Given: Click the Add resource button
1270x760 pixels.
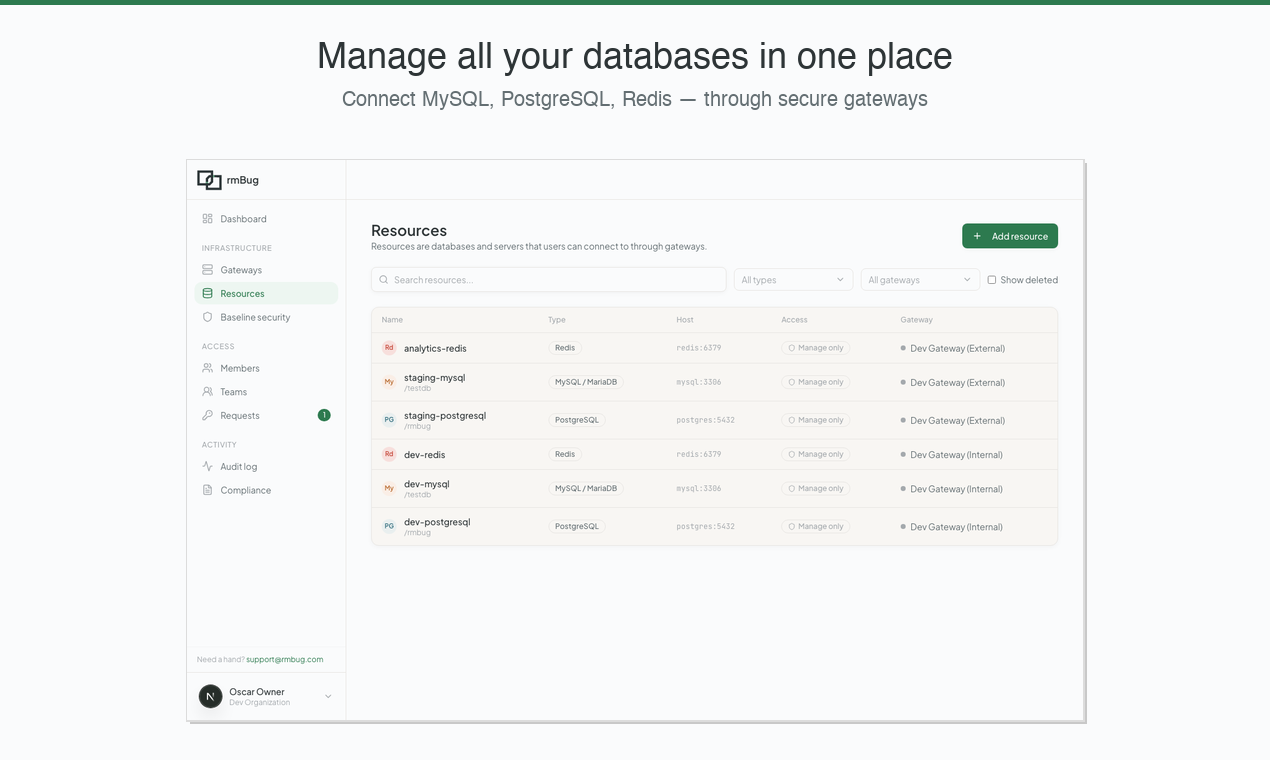Looking at the screenshot, I should pyautogui.click(x=1010, y=236).
